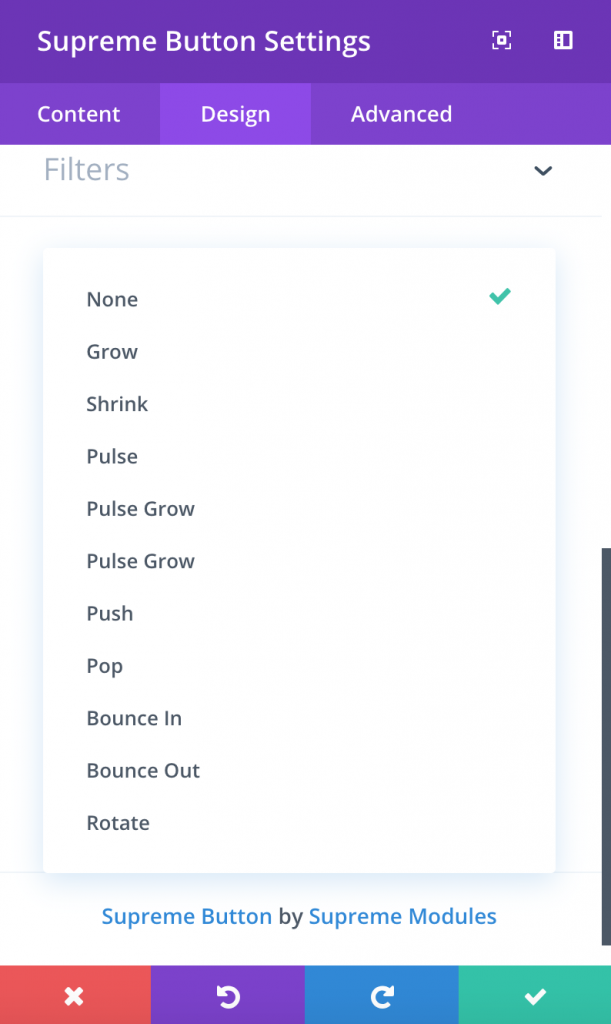Click the sidebar snap layout icon
Screen dimensions: 611x1024
tap(563, 40)
